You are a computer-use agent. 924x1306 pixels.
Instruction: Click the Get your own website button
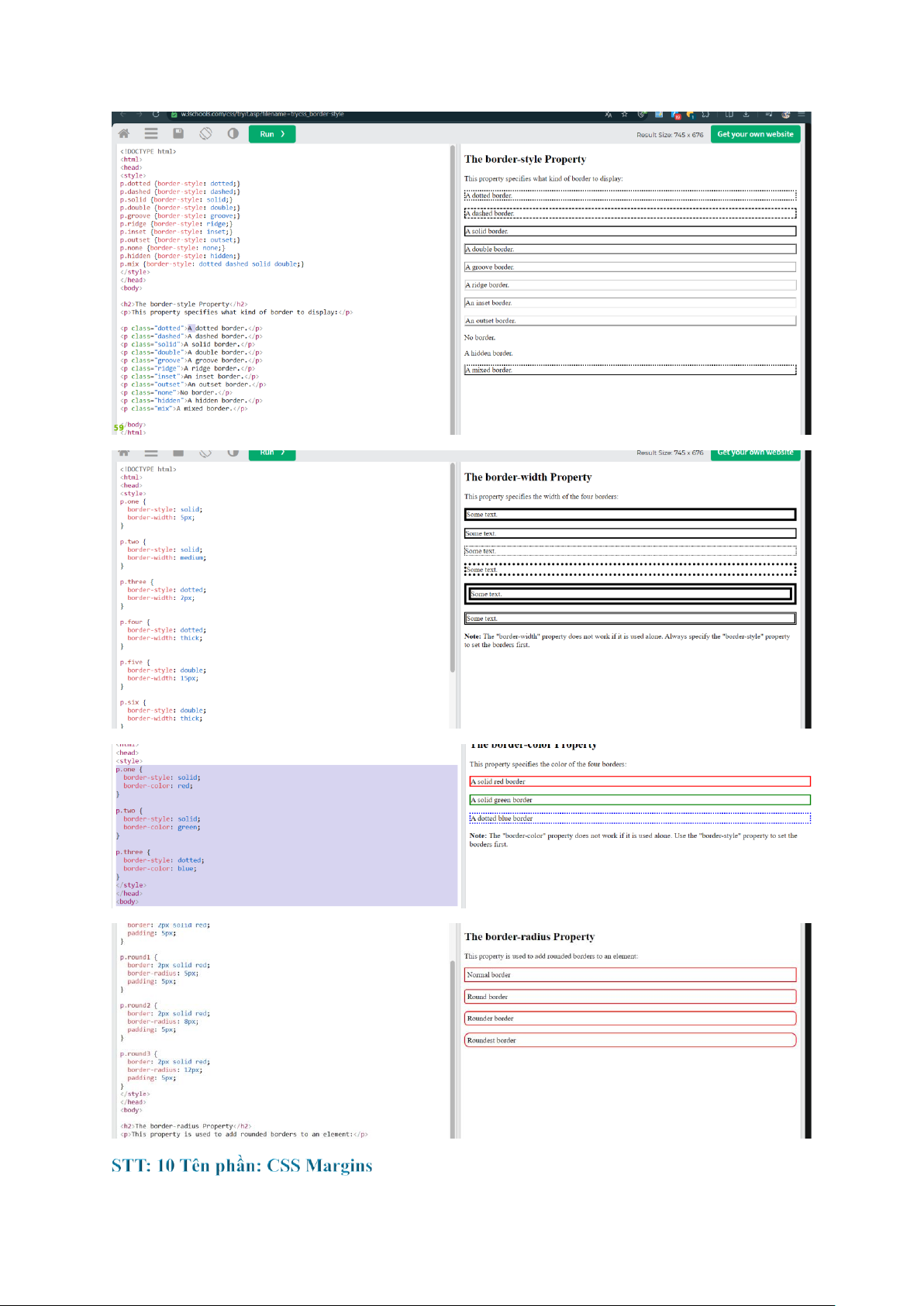[755, 134]
